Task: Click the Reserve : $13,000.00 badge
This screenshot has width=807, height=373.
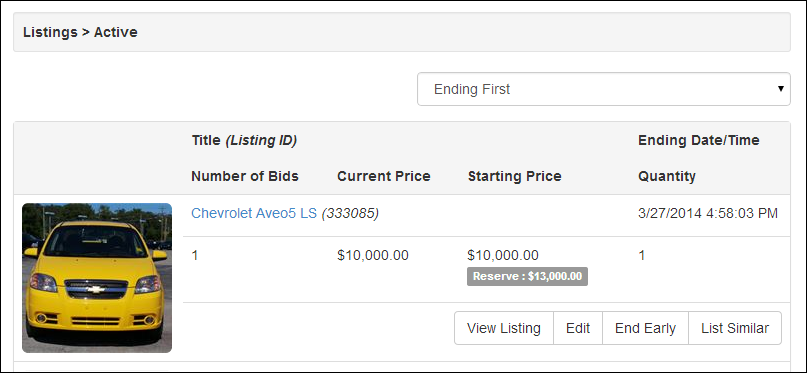Action: [x=528, y=276]
